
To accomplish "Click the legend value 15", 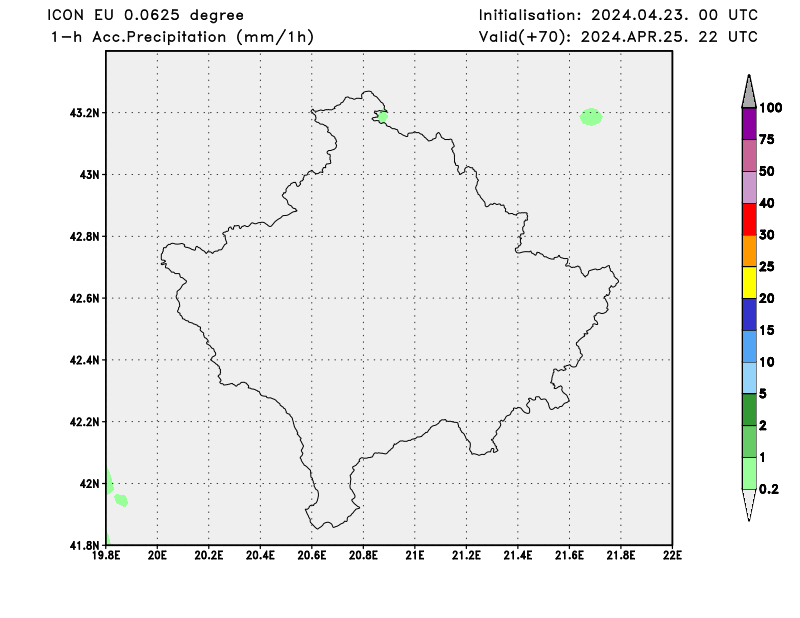I will (x=767, y=330).
